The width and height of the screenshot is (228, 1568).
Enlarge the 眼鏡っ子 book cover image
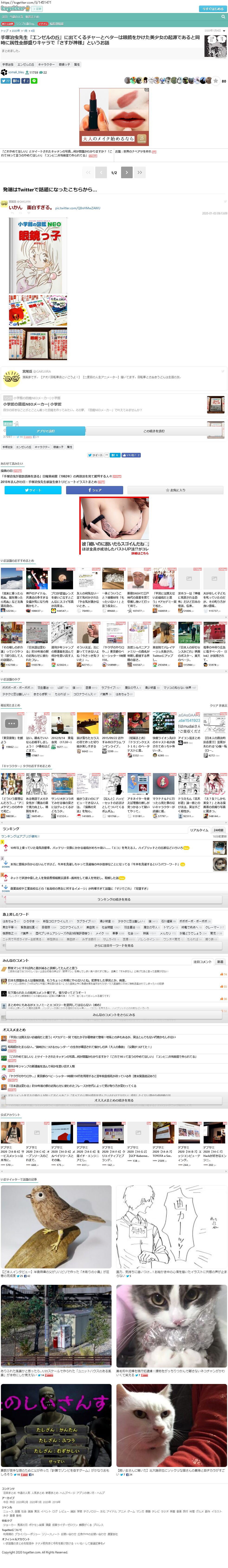pyautogui.click(x=38, y=255)
